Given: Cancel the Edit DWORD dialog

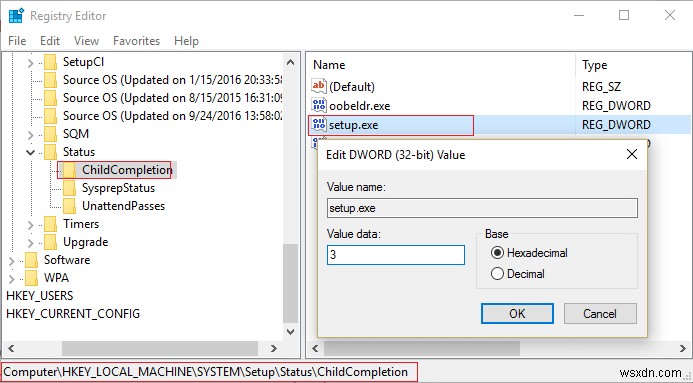Looking at the screenshot, I should (x=600, y=314).
